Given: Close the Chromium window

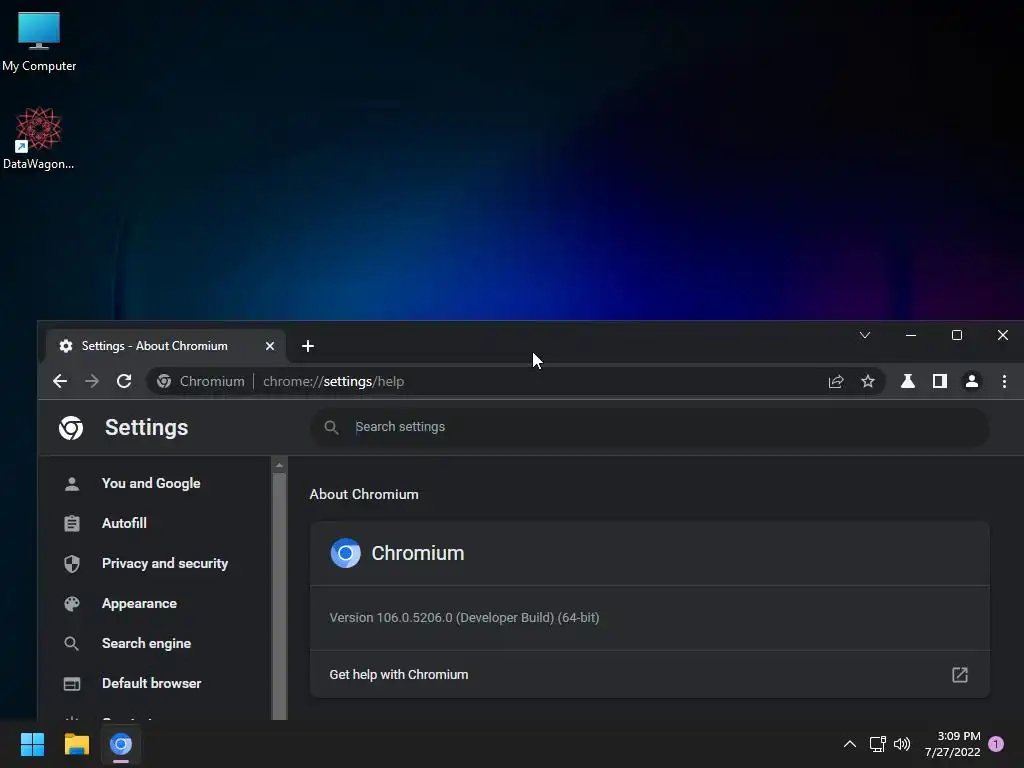Looking at the screenshot, I should coord(1002,335).
